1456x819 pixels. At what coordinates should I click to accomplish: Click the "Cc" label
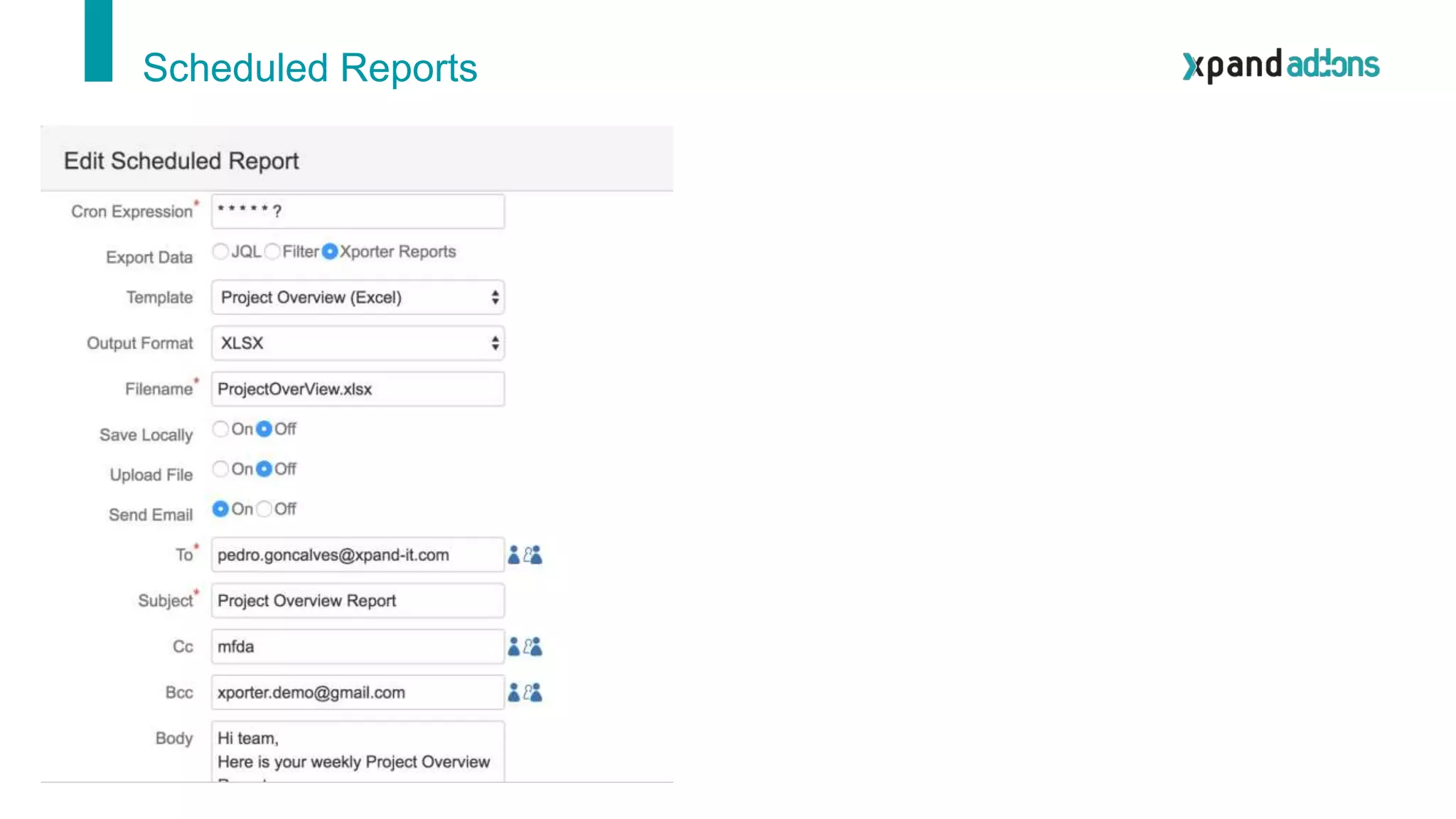183,647
